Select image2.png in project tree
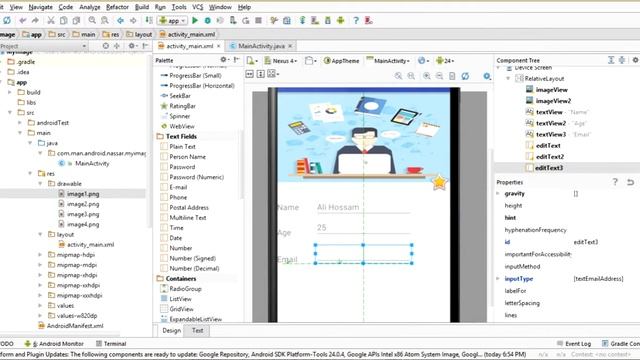 tap(83, 204)
